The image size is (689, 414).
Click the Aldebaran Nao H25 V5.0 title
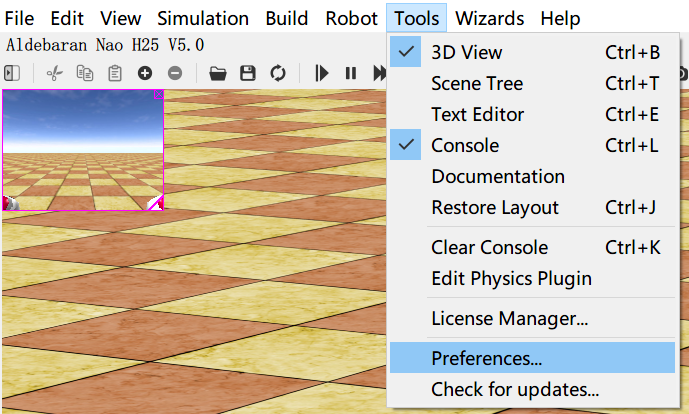(105, 45)
